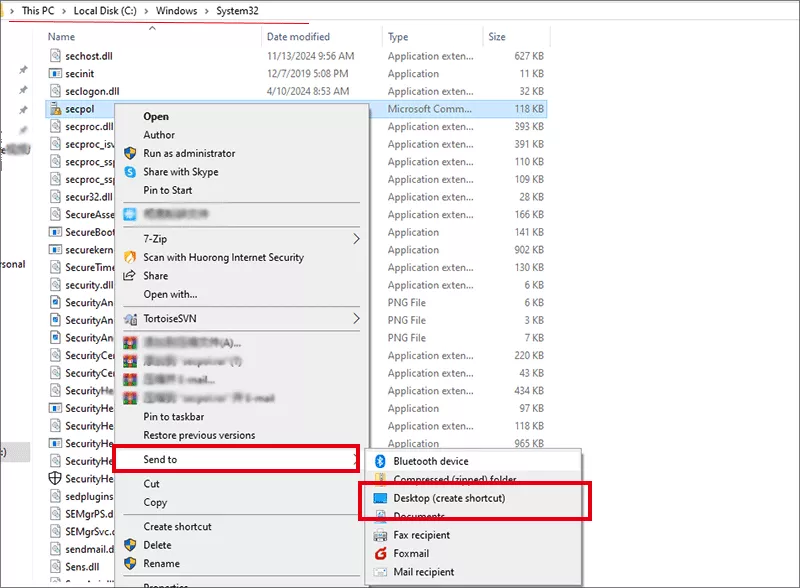The height and width of the screenshot is (588, 800).
Task: Click the Microsoft Comm... type cell
Action: coord(430,109)
